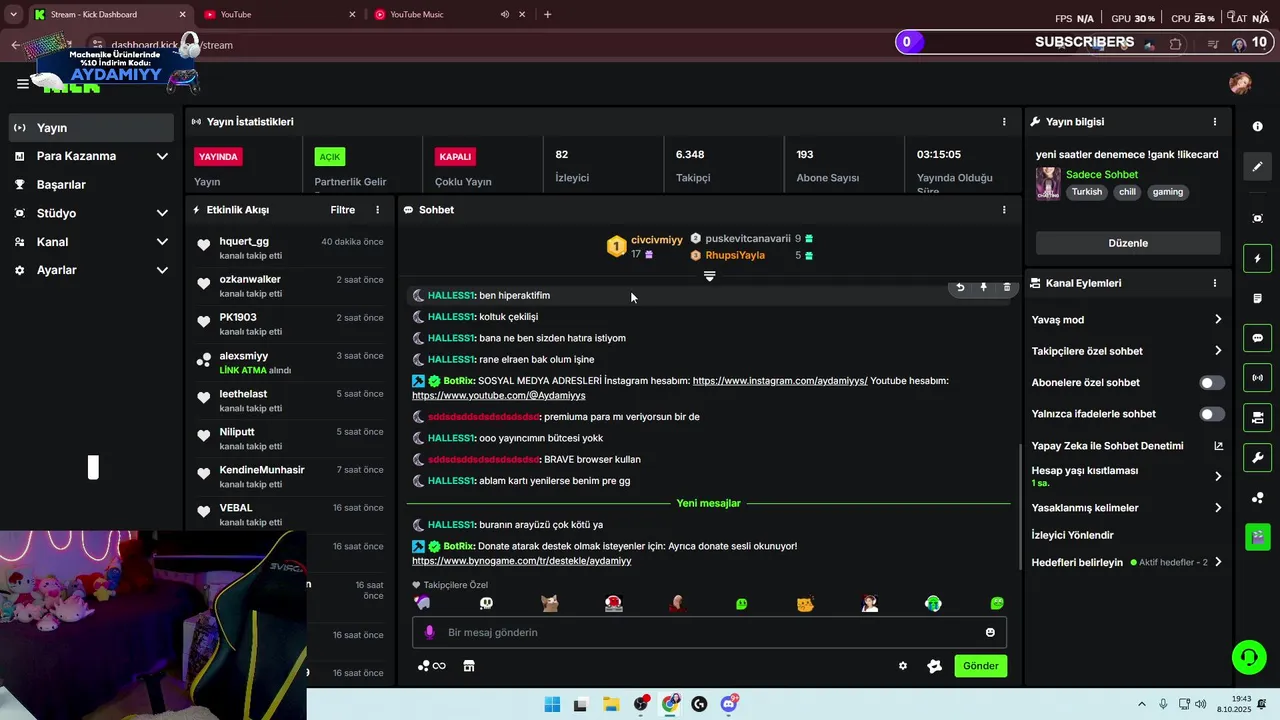1280x720 pixels.
Task: Expand Ayarlar sidebar section
Action: point(162,270)
